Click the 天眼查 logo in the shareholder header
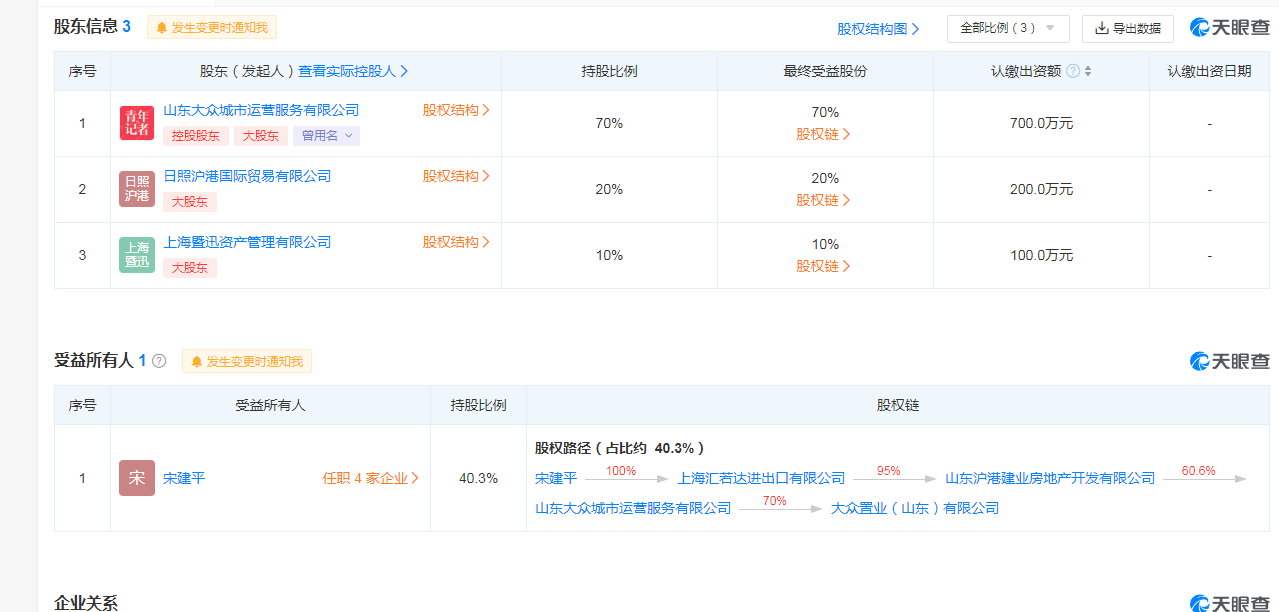Image resolution: width=1279 pixels, height=612 pixels. point(1229,28)
